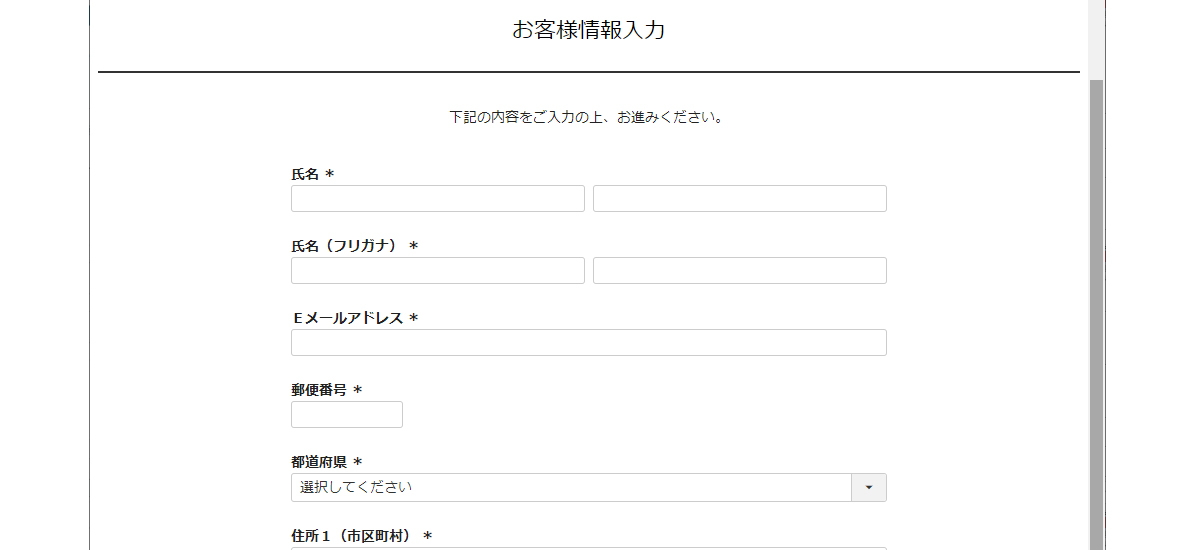Click the 都道府県 dropdown arrow button
Viewport: 1200px width, 550px height.
point(868,488)
